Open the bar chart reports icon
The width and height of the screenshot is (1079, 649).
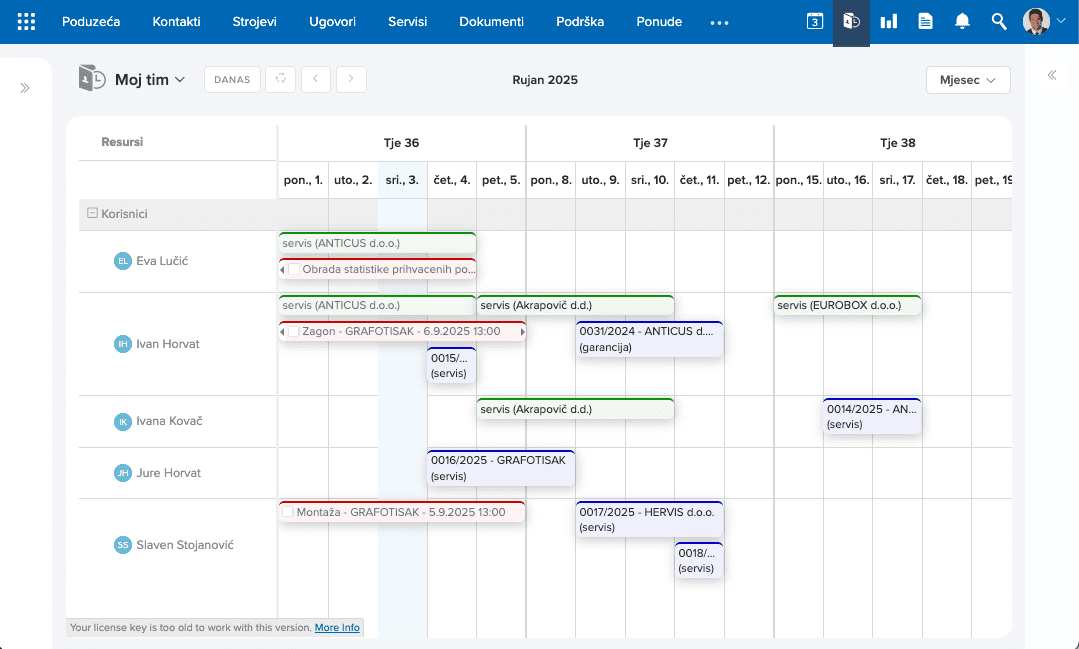888,21
